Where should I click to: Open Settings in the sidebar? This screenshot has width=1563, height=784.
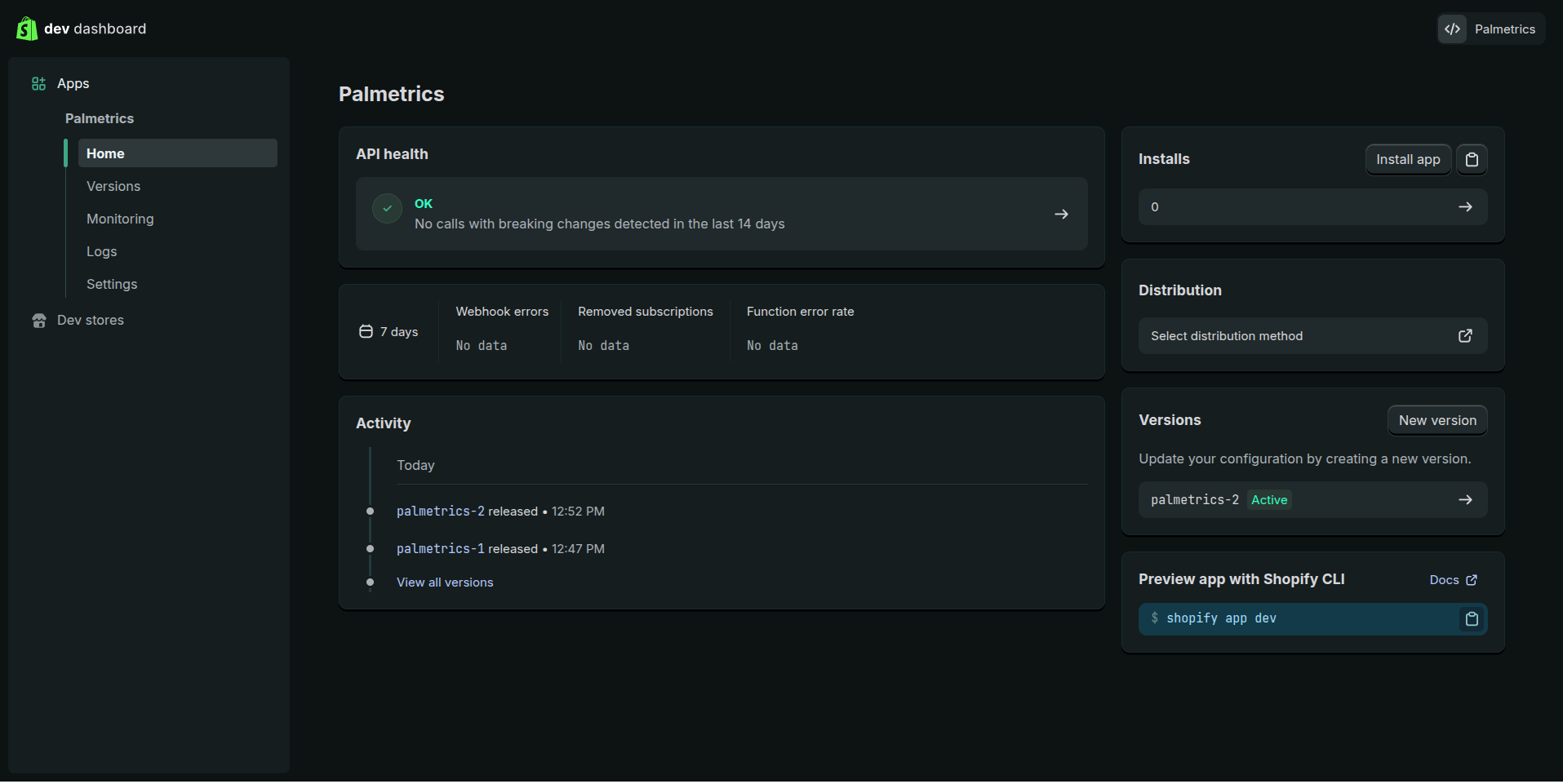(112, 285)
